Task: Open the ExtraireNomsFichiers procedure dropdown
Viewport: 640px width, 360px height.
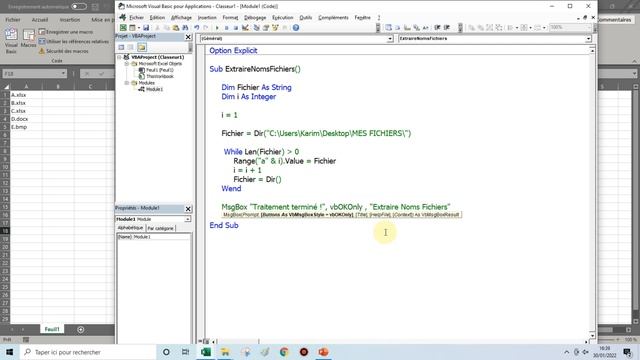Action: coord(588,38)
